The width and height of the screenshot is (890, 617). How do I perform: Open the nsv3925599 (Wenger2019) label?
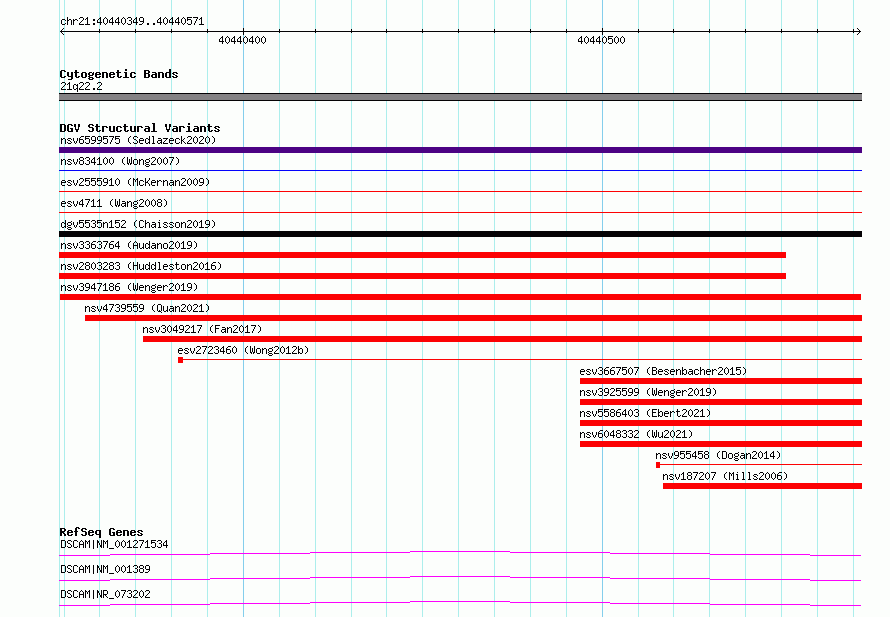point(648,392)
